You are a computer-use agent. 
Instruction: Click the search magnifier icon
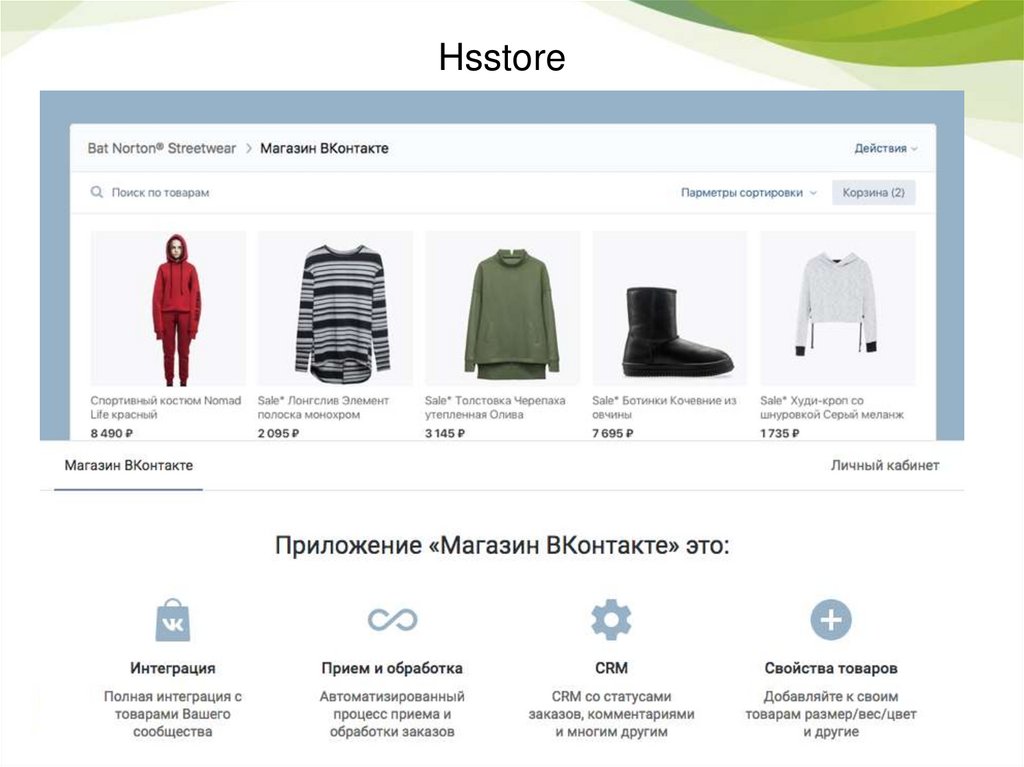coord(96,191)
